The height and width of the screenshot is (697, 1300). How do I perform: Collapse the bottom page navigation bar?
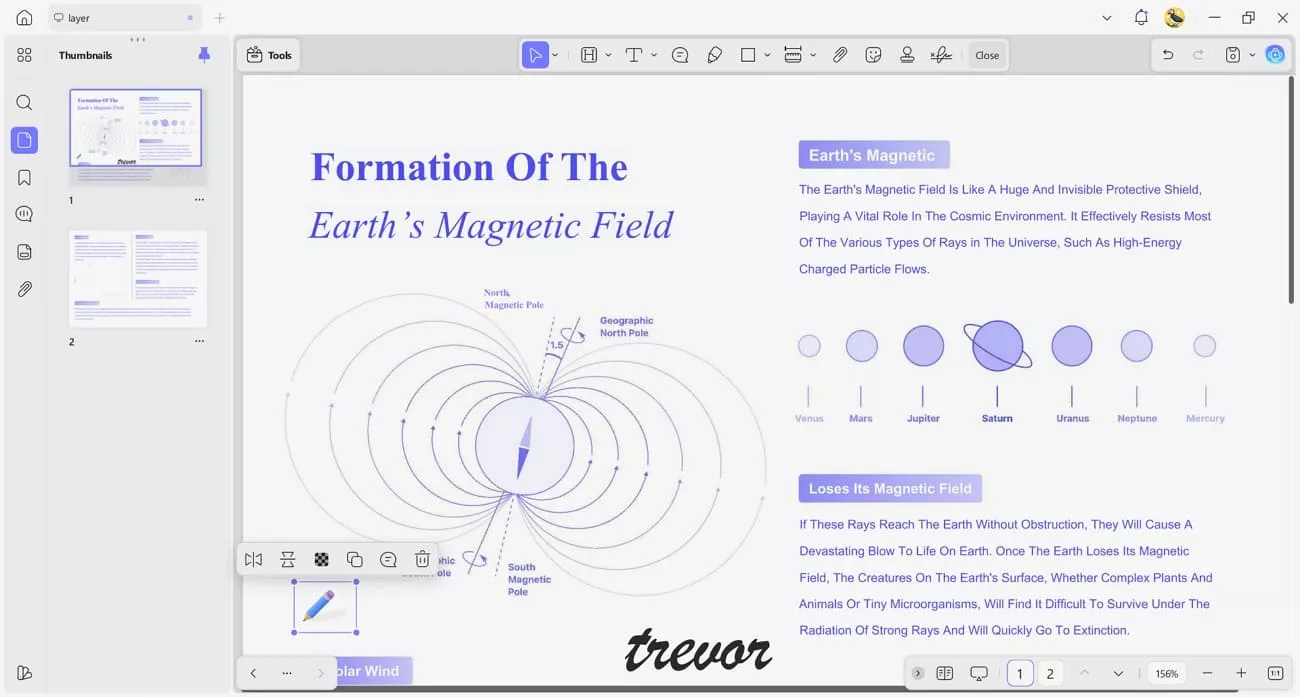(918, 673)
